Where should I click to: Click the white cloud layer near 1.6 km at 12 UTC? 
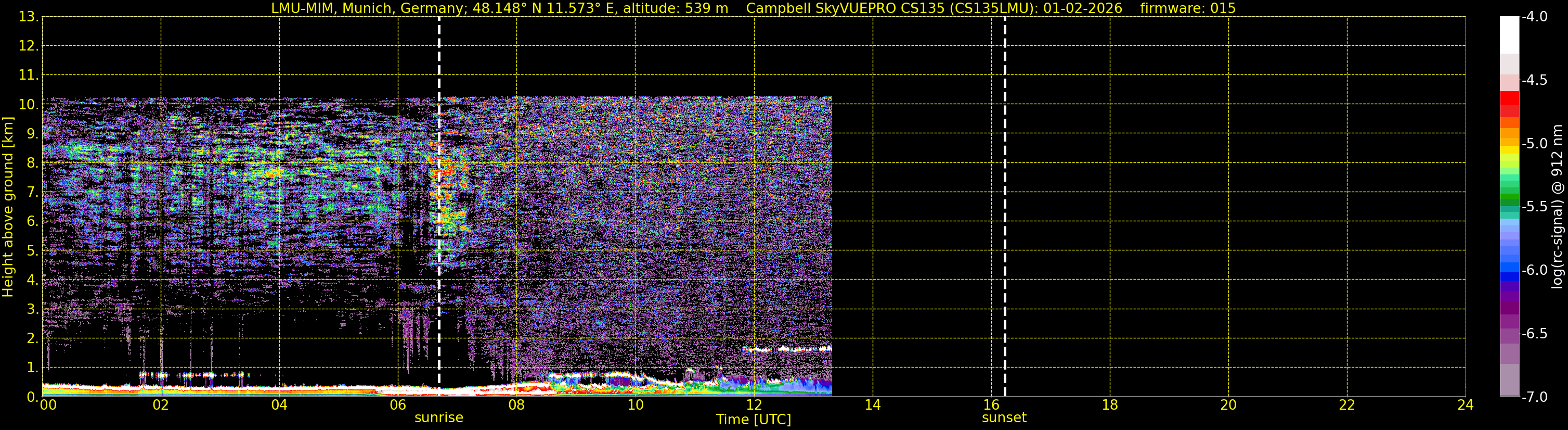click(787, 350)
